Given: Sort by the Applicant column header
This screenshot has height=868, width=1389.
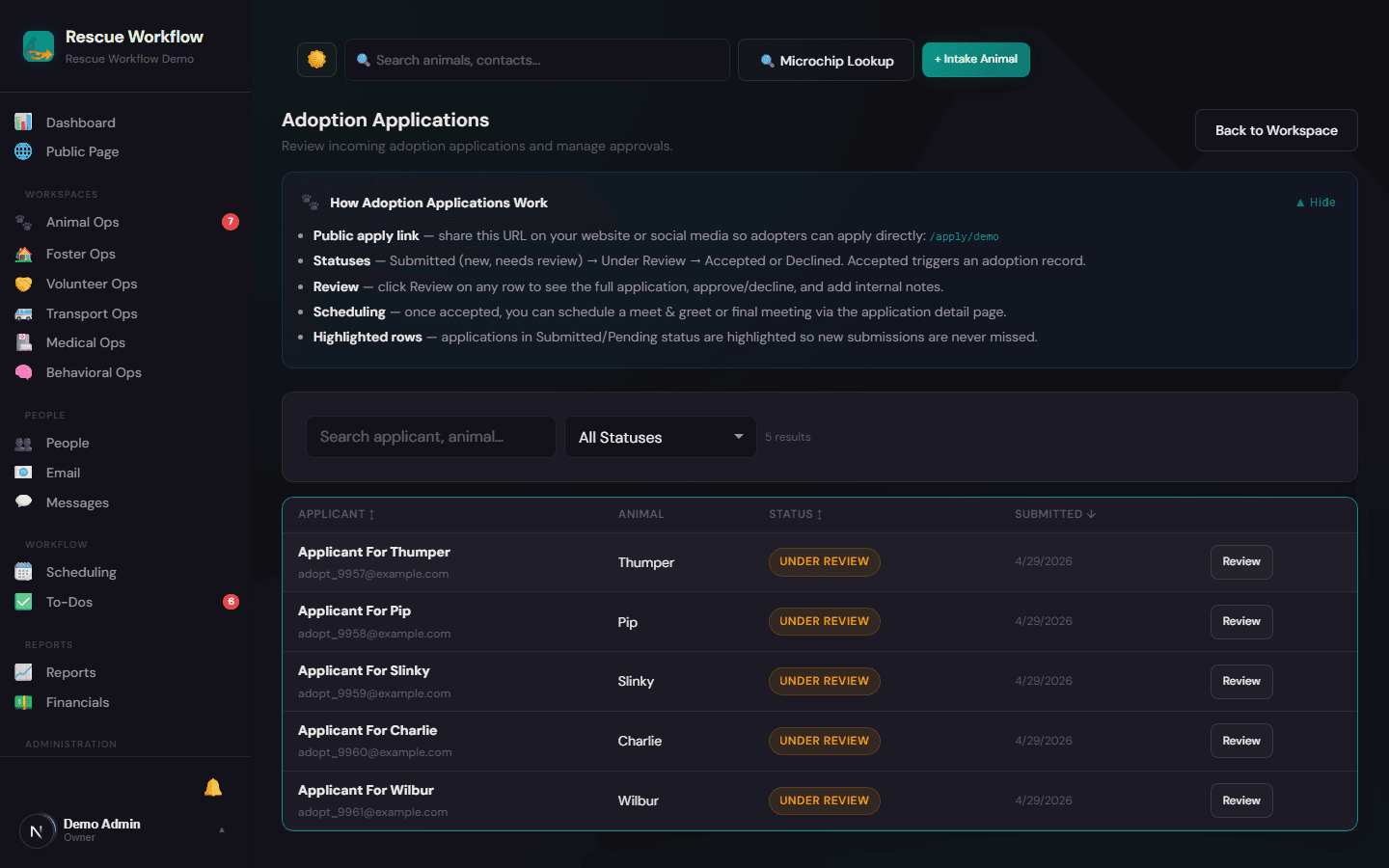Looking at the screenshot, I should pos(336,514).
